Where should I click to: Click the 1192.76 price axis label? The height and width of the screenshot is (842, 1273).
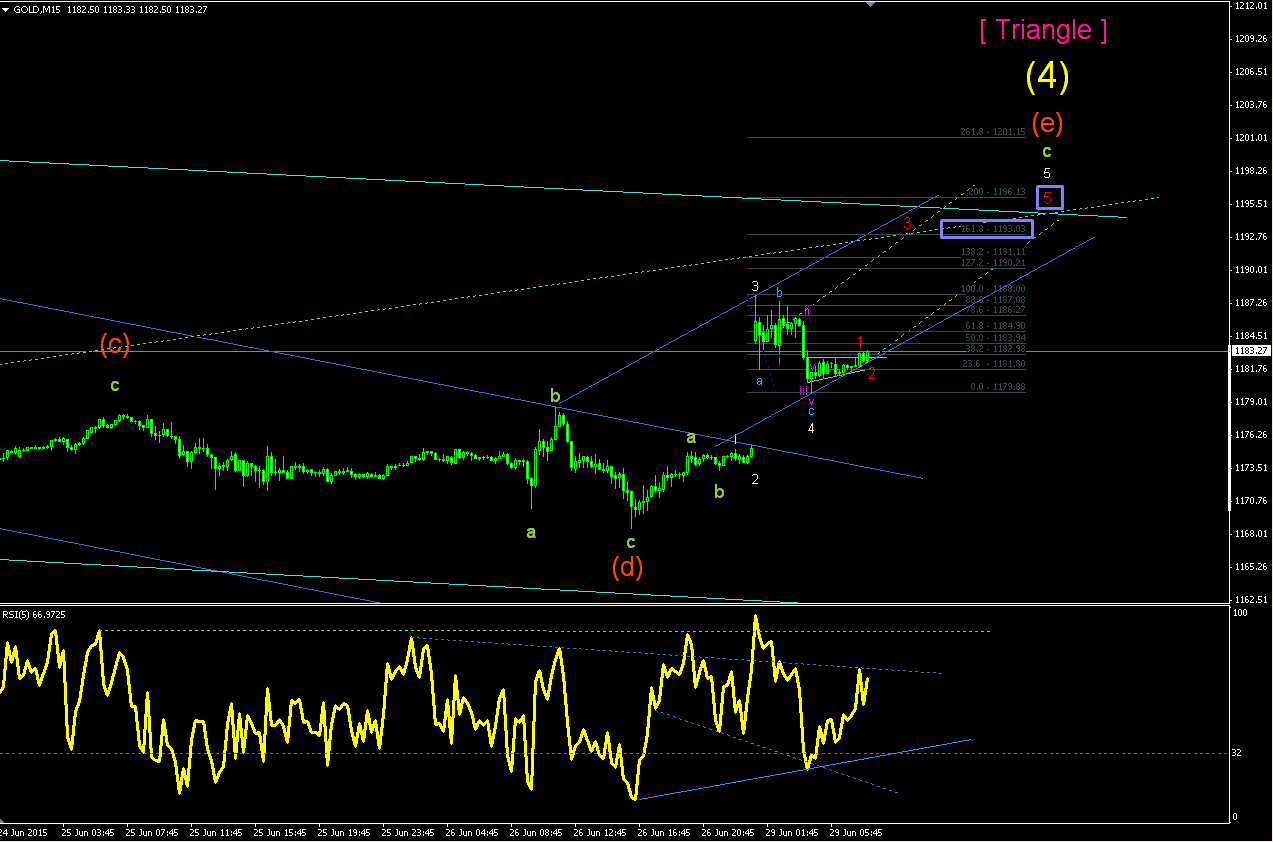click(1250, 237)
